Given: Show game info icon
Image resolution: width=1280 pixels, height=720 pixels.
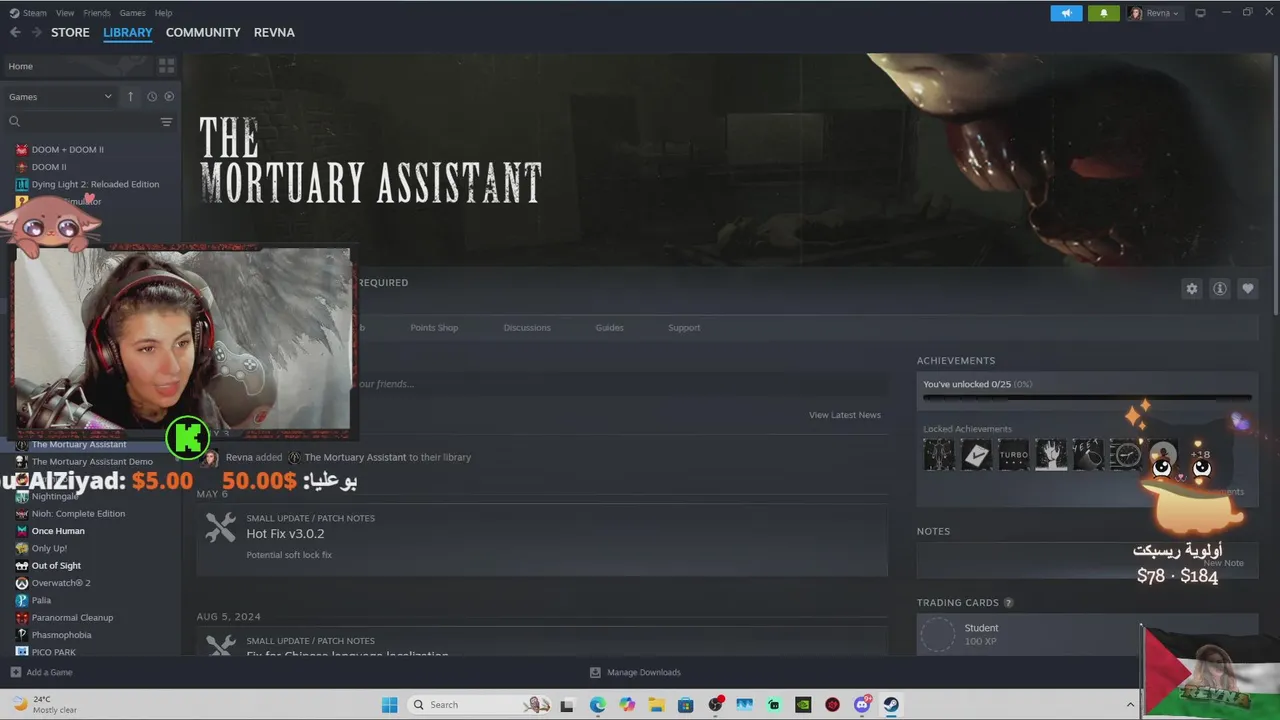Looking at the screenshot, I should coord(1219,288).
